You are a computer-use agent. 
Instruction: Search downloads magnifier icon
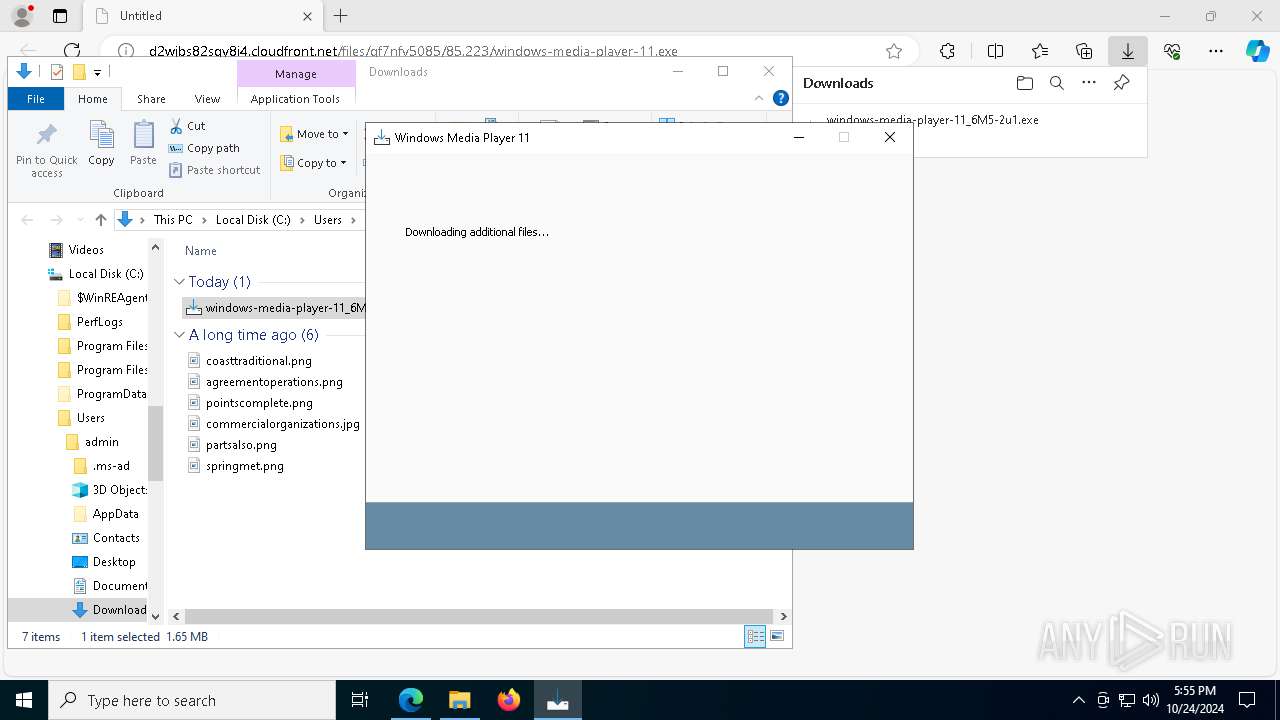click(1056, 83)
